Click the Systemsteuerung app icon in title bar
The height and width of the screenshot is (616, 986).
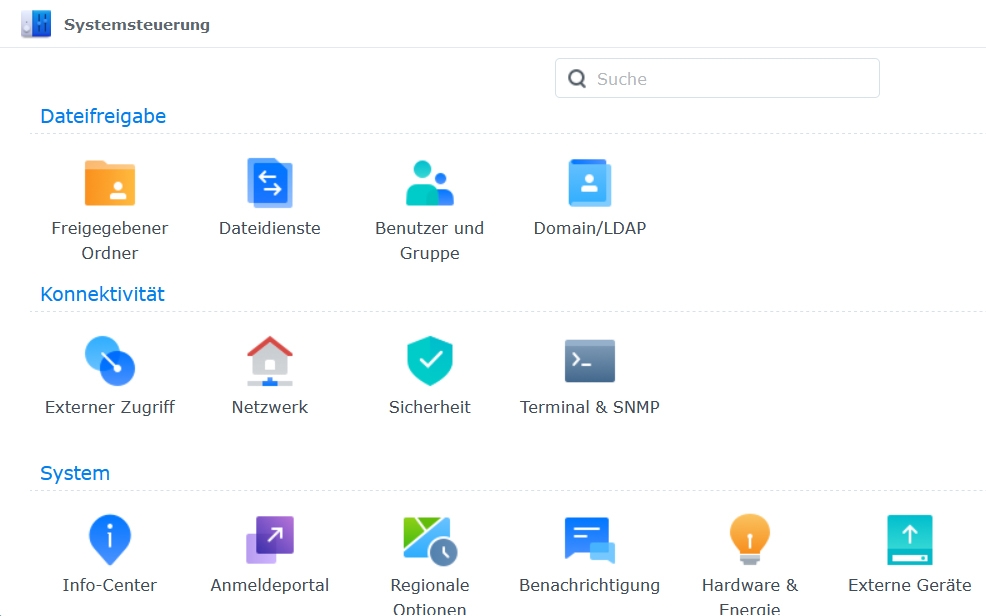[x=36, y=24]
